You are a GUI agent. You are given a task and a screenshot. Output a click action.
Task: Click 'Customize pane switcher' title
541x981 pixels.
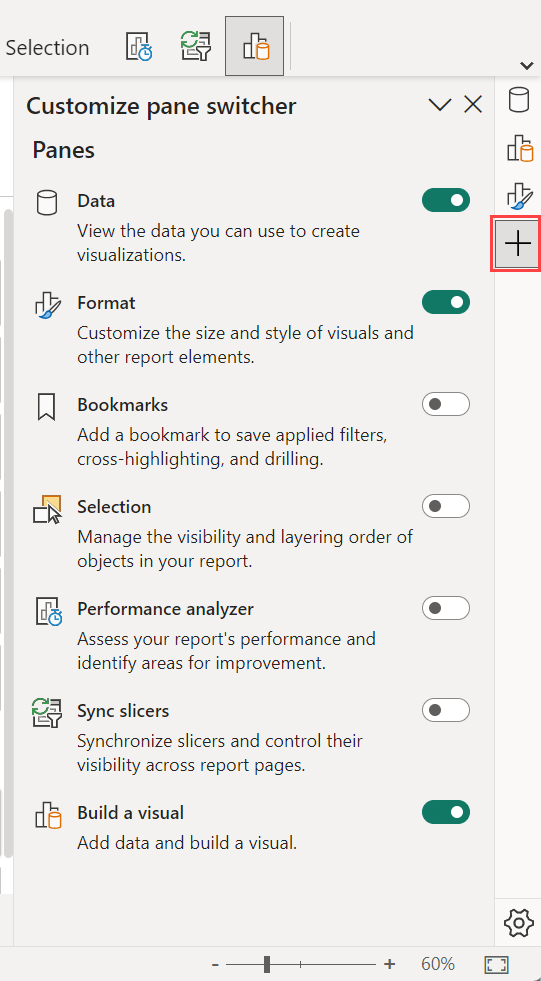161,106
